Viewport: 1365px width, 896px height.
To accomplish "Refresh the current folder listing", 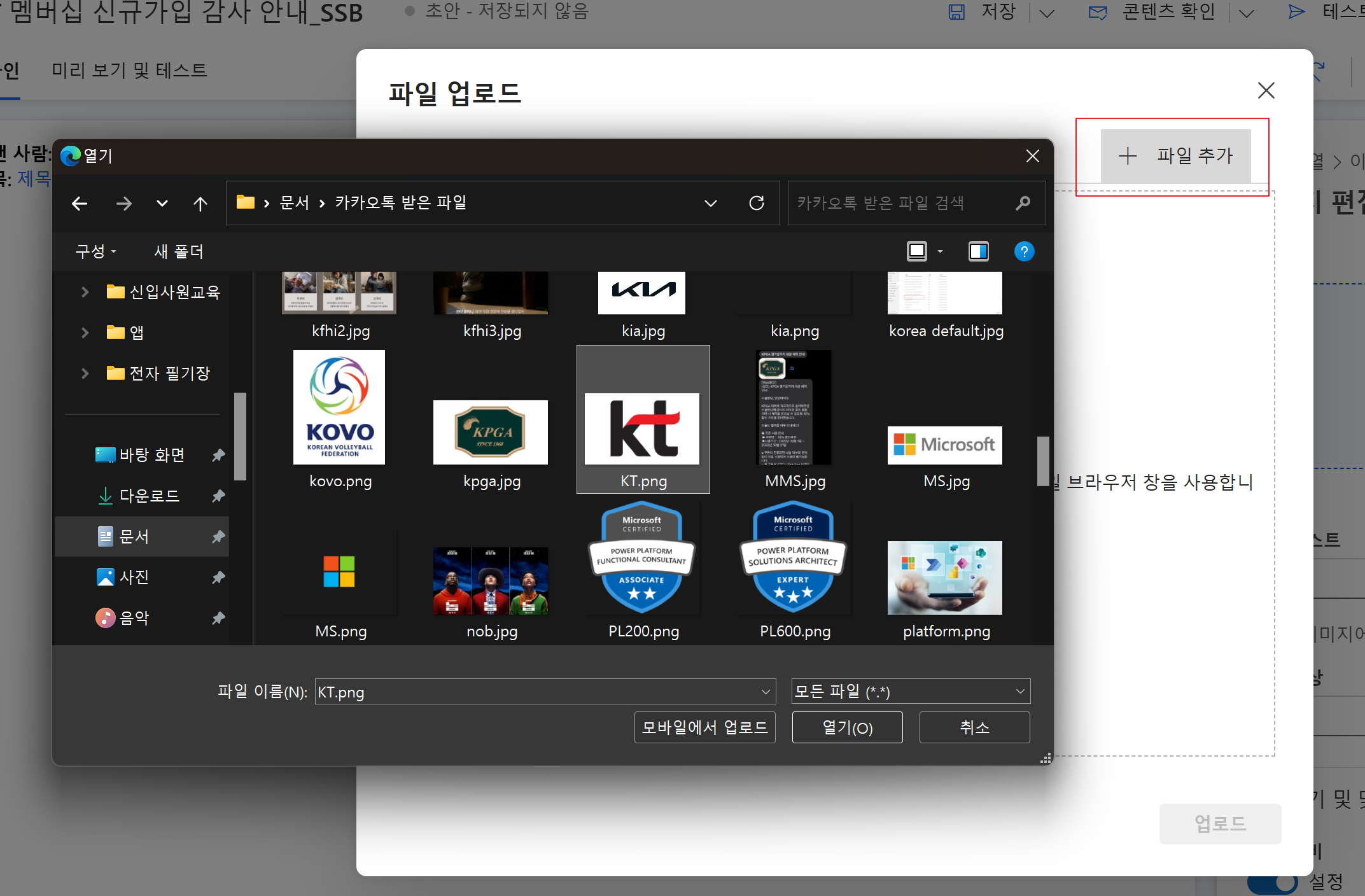I will [756, 203].
